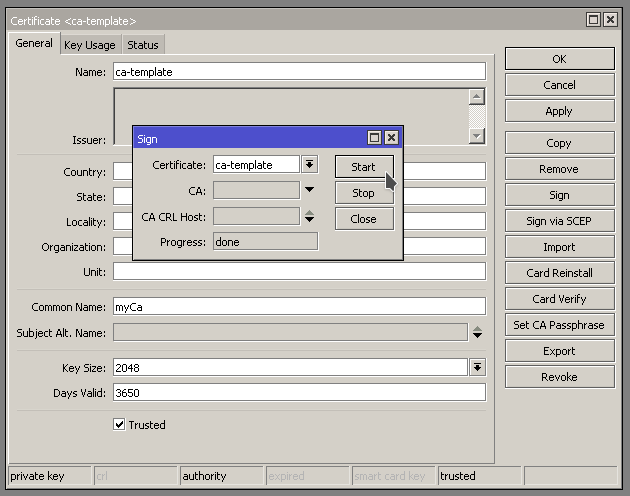Click Start in the Sign dialog
This screenshot has width=630, height=496.
(363, 167)
